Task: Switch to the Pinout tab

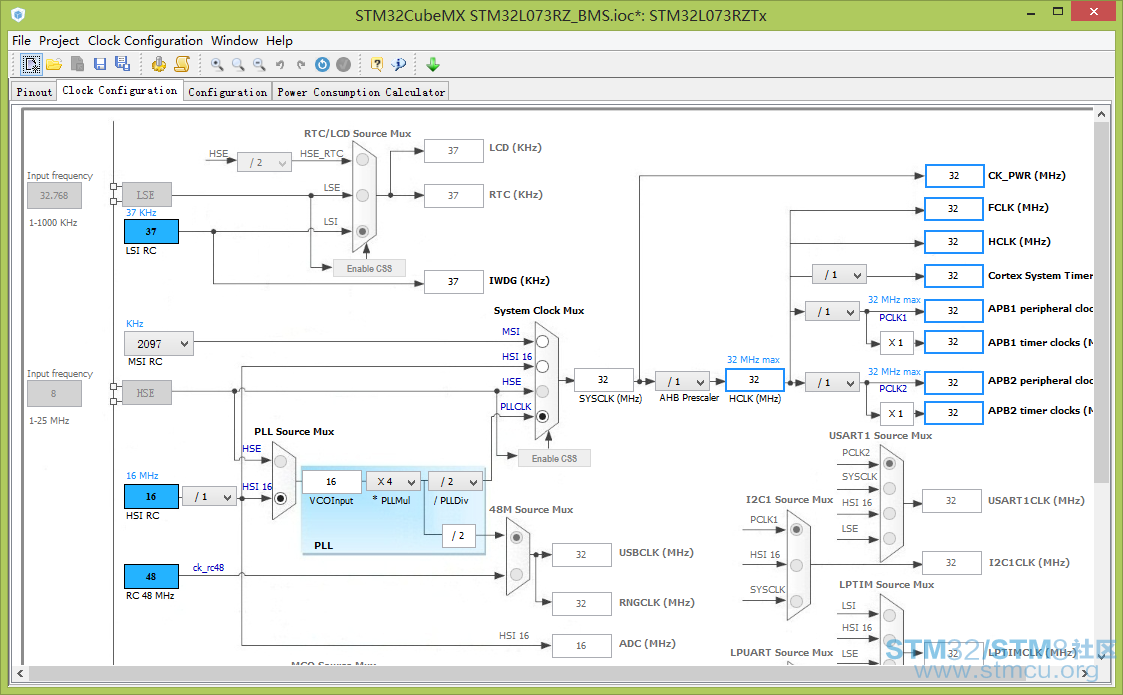Action: [x=34, y=92]
